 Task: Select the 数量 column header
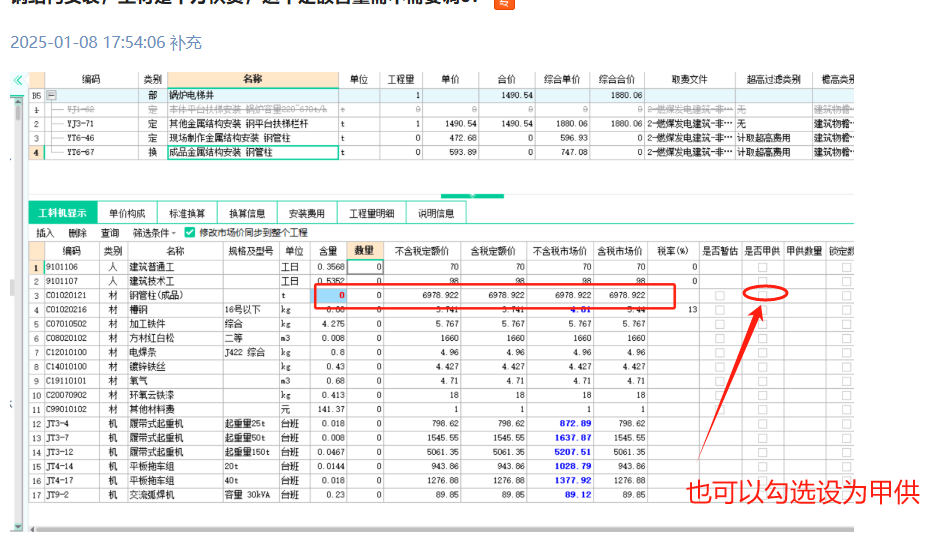click(365, 251)
